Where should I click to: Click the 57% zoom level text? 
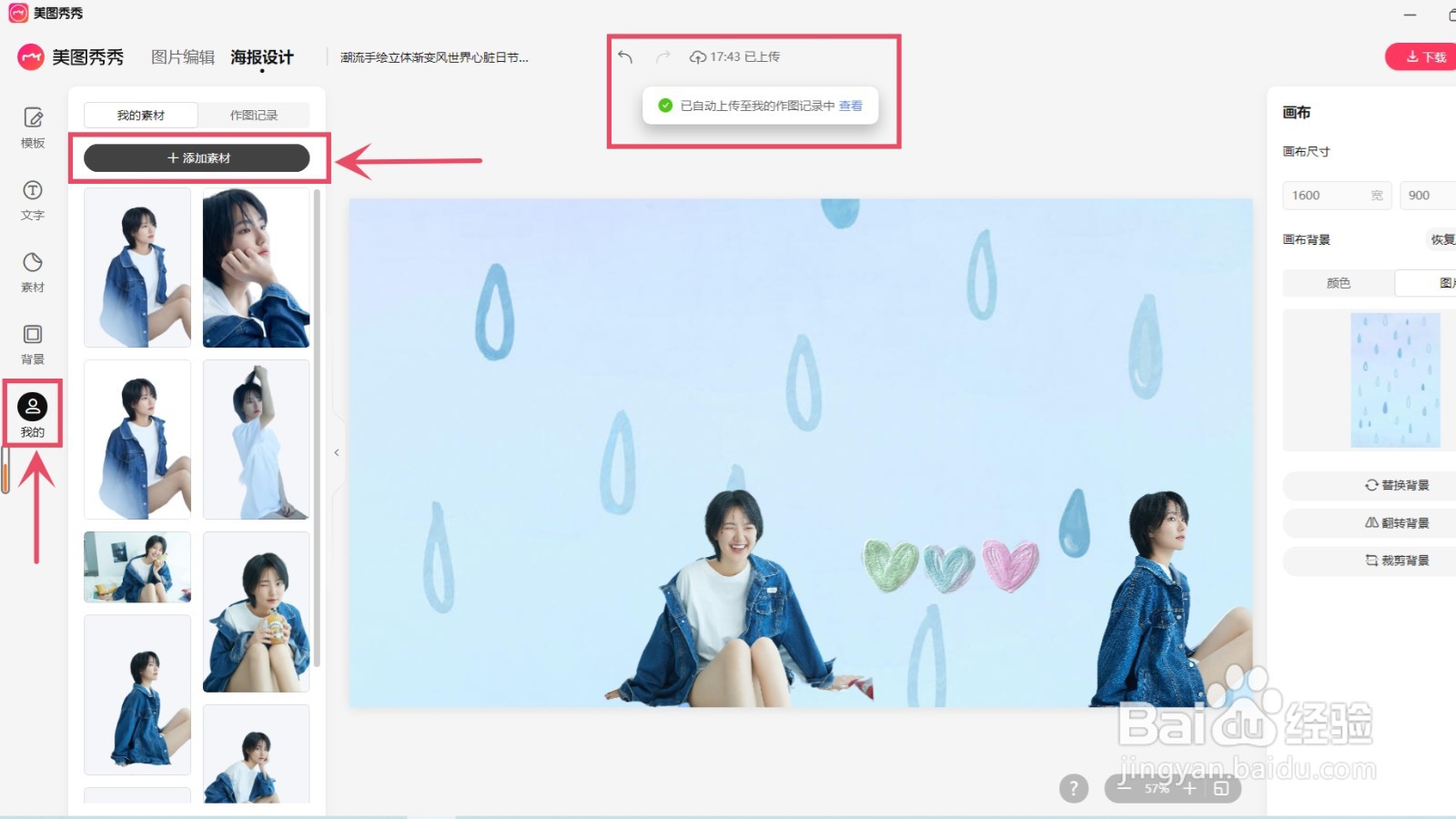coord(1157,788)
